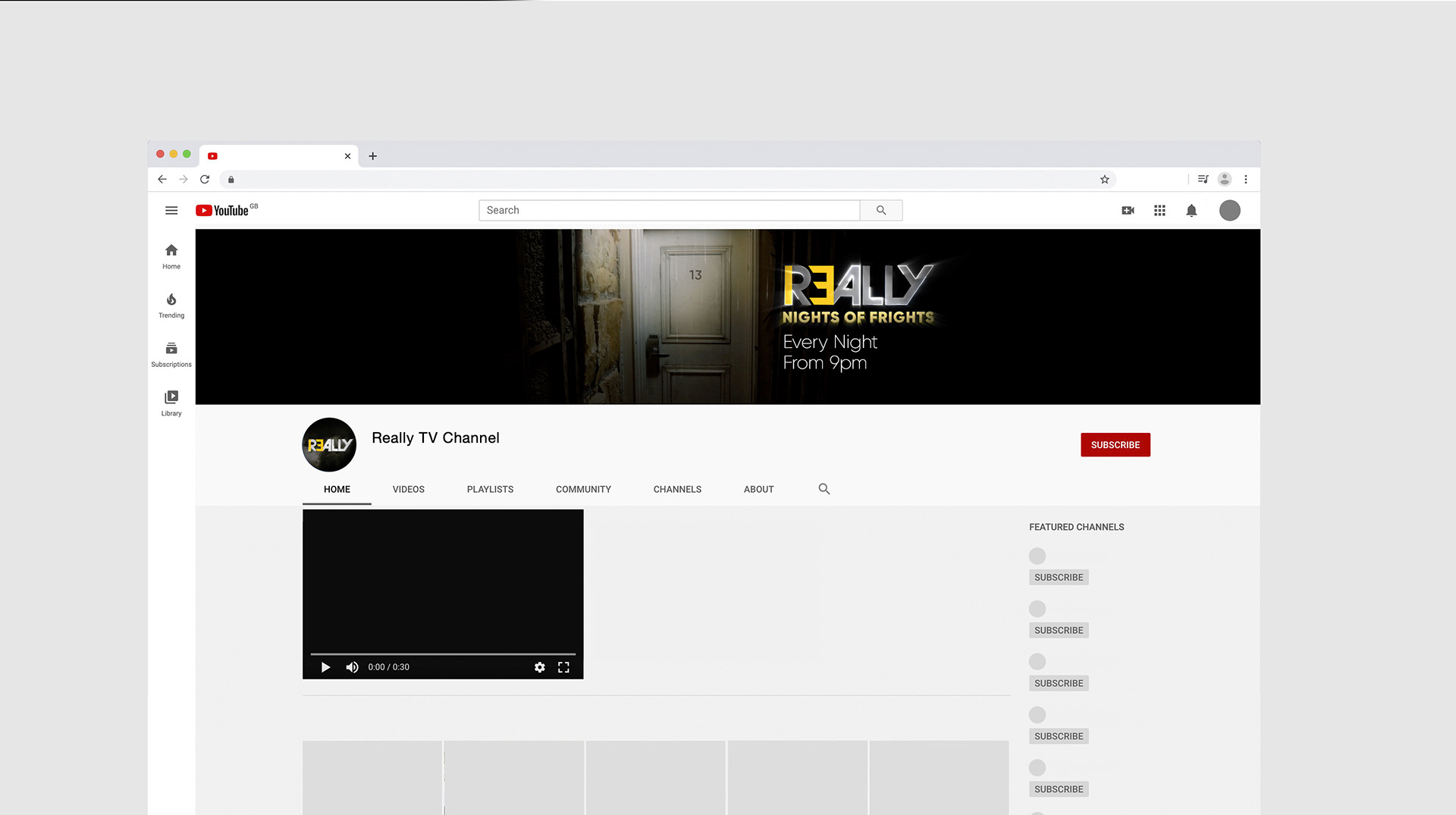Subscribe to the fourth featured channel
This screenshot has height=815, width=1456.
tap(1059, 736)
